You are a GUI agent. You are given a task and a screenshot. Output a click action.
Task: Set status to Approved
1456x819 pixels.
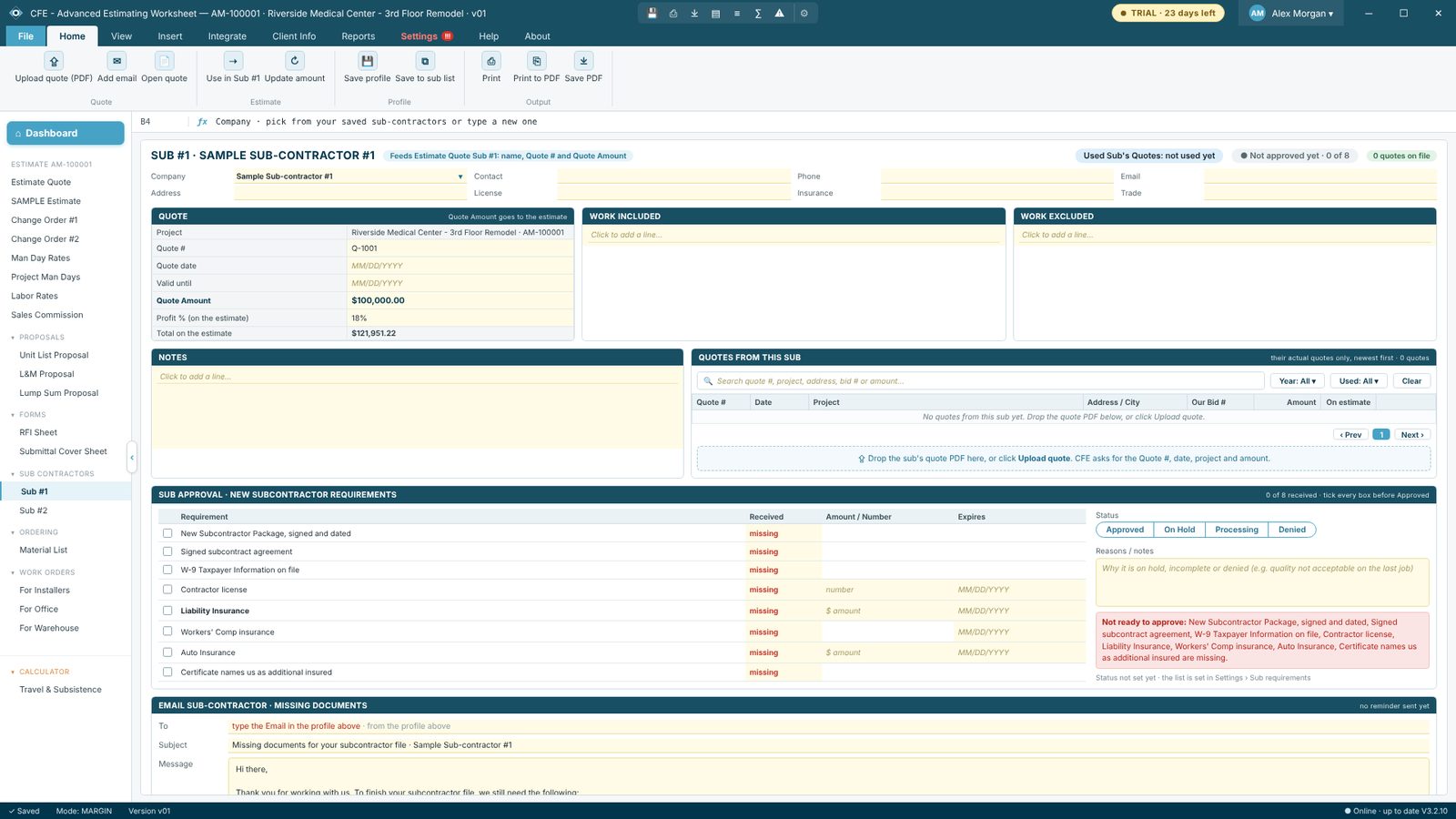[1125, 530]
